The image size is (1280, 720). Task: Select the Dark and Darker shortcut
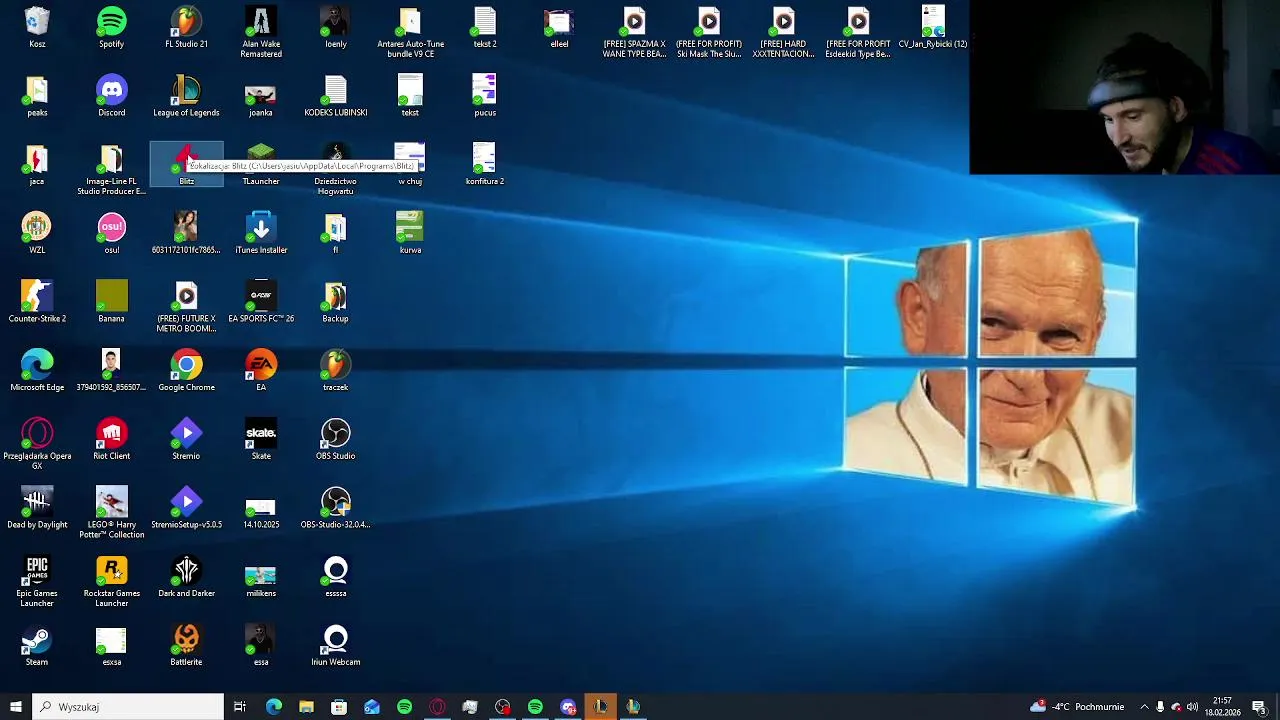(x=186, y=577)
